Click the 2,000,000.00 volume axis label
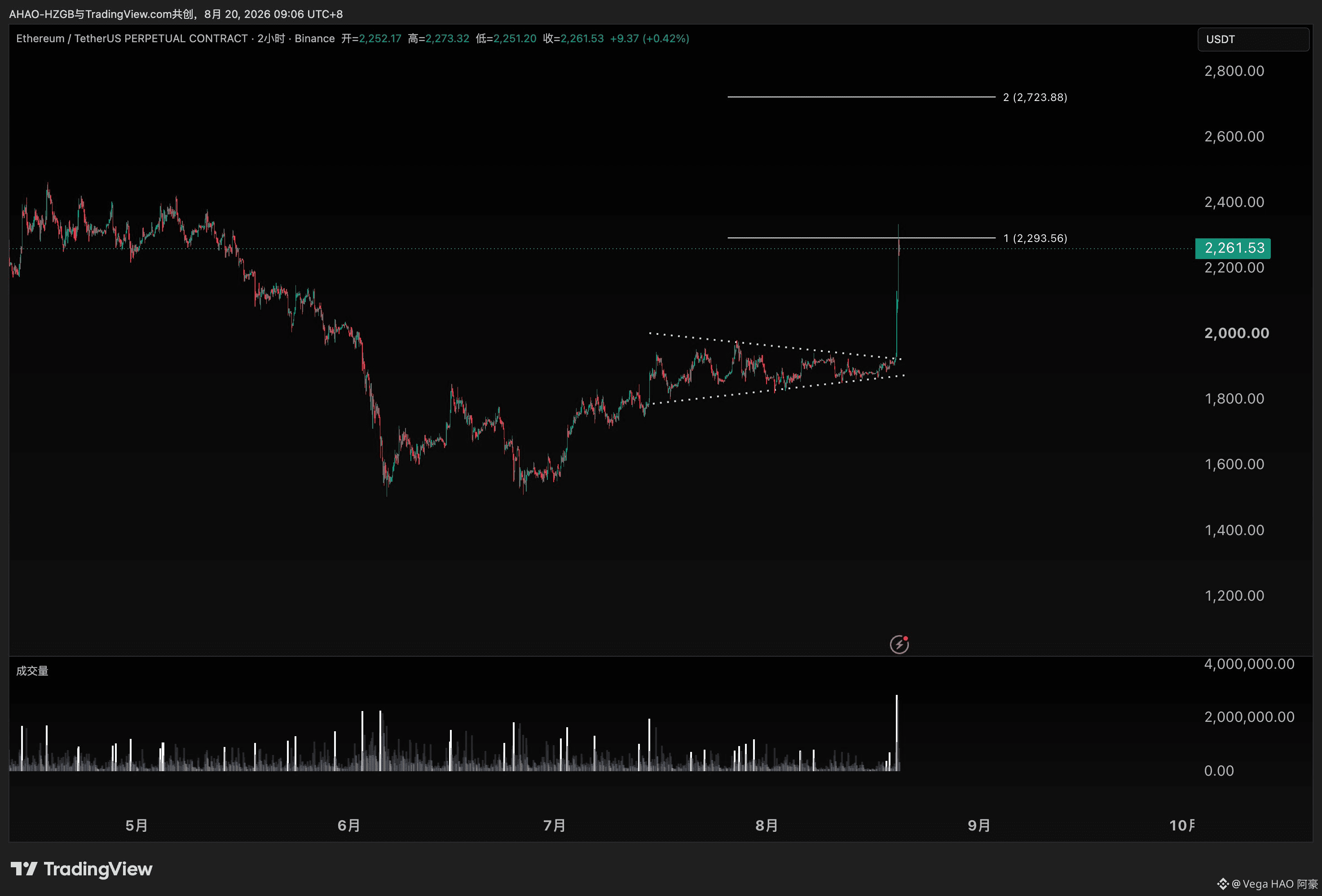This screenshot has width=1322, height=896. point(1249,717)
